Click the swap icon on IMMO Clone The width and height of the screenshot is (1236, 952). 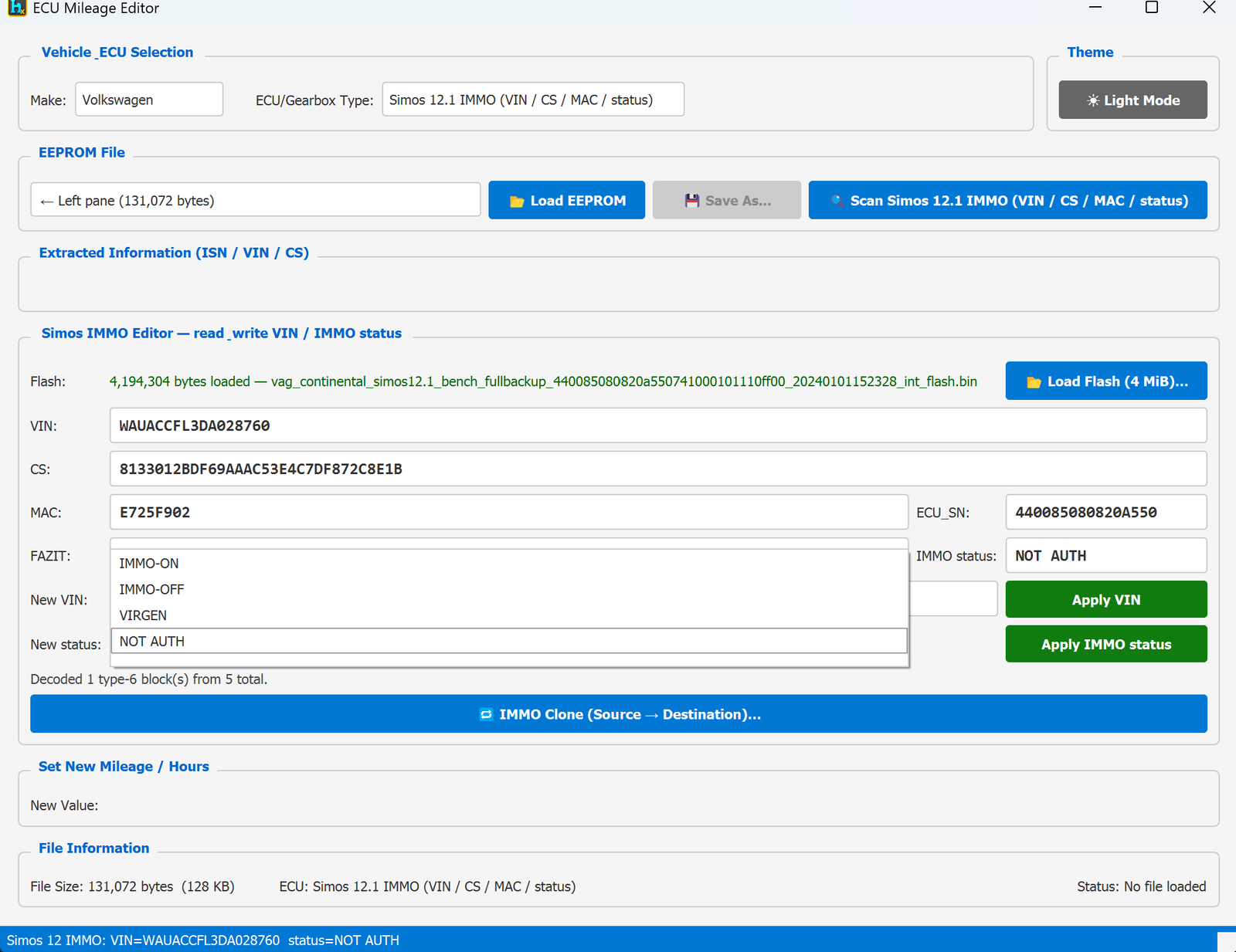point(486,714)
